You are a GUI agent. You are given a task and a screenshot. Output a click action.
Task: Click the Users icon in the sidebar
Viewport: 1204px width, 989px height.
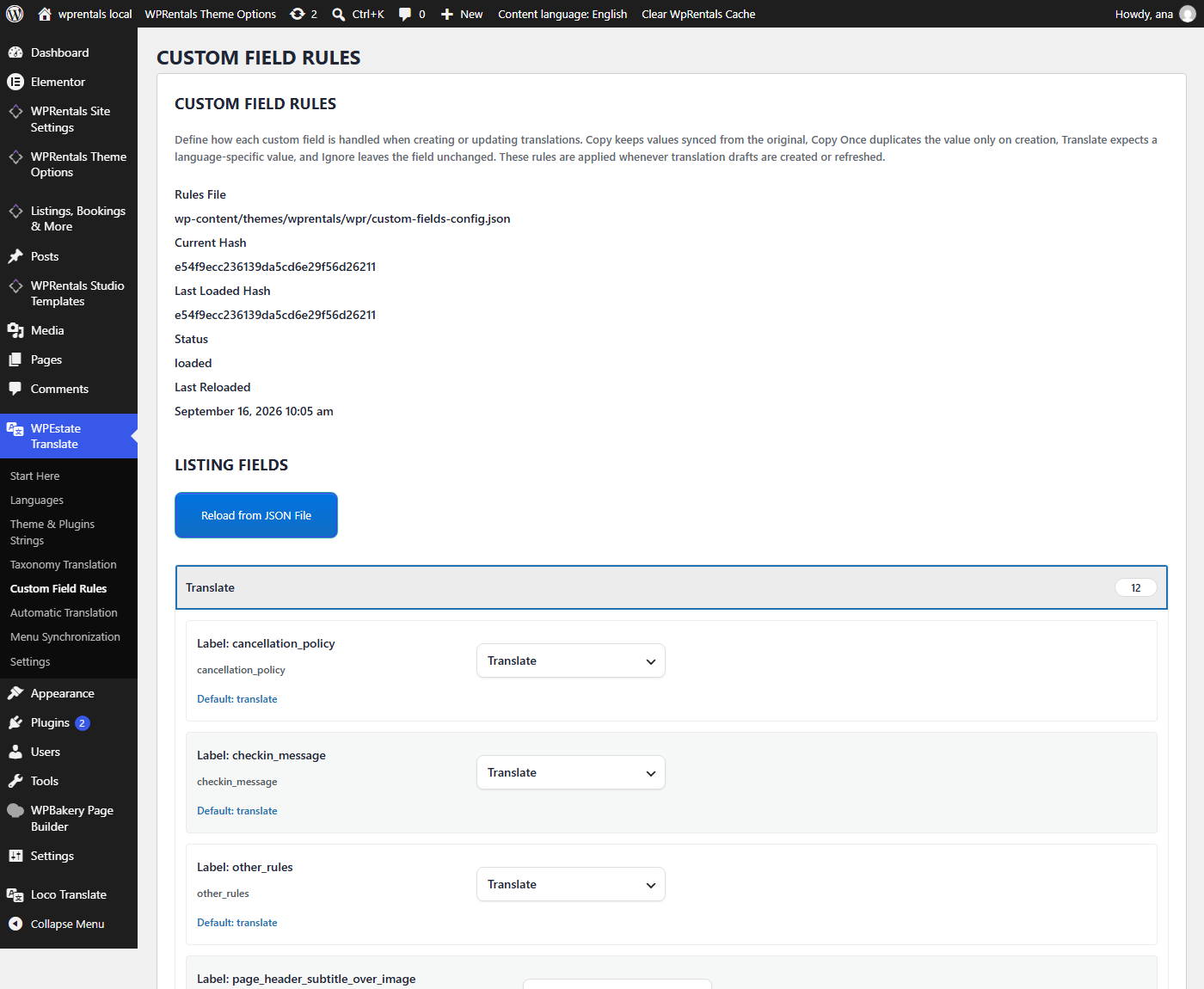pyautogui.click(x=15, y=752)
